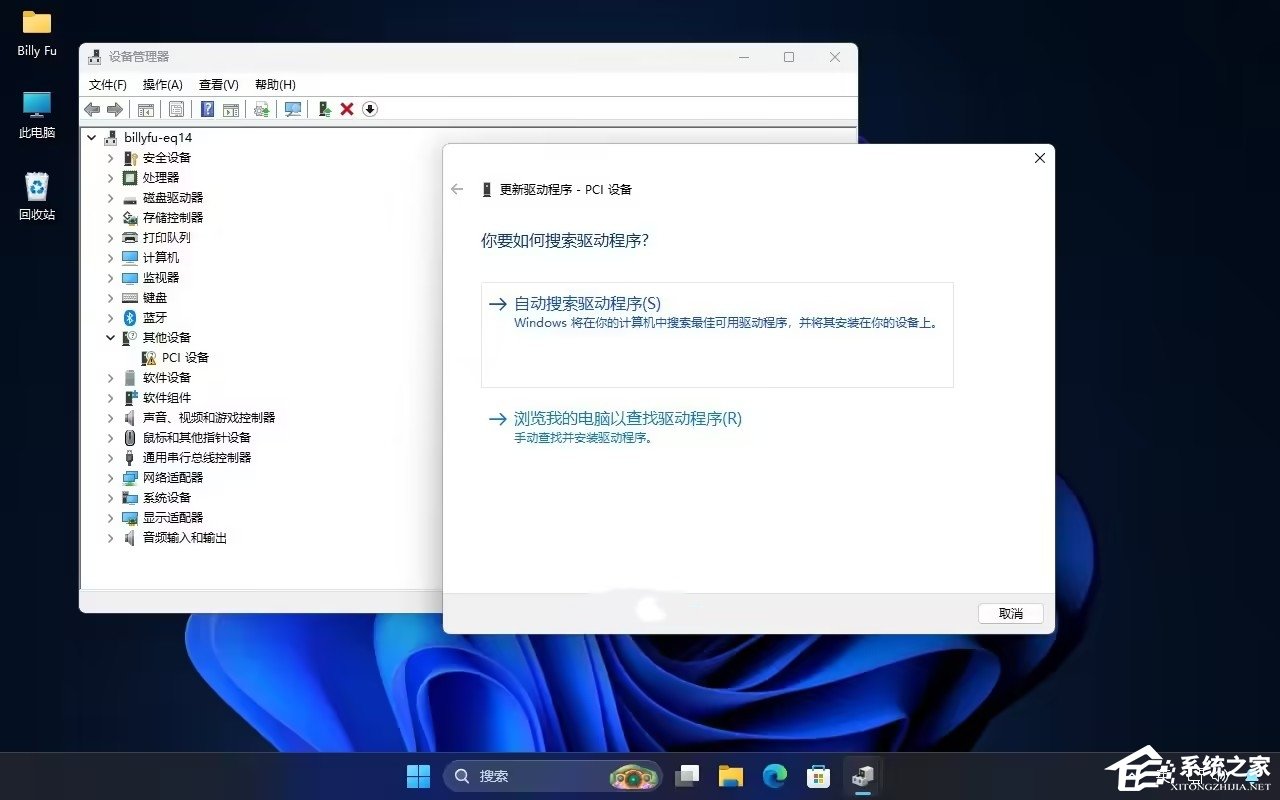
Task: Open the Properties sheet toolbar icon
Action: 176,109
